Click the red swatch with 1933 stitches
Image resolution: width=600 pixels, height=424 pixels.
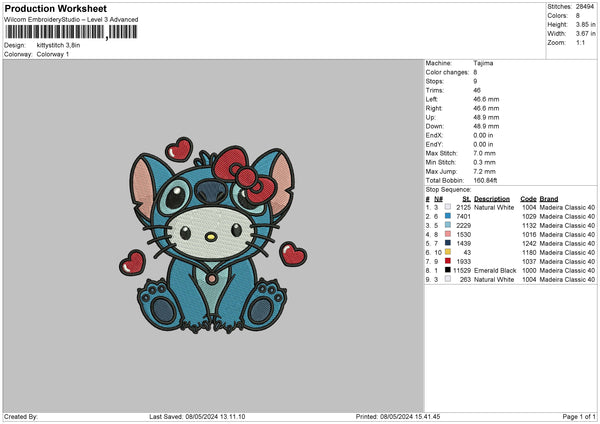tap(448, 261)
